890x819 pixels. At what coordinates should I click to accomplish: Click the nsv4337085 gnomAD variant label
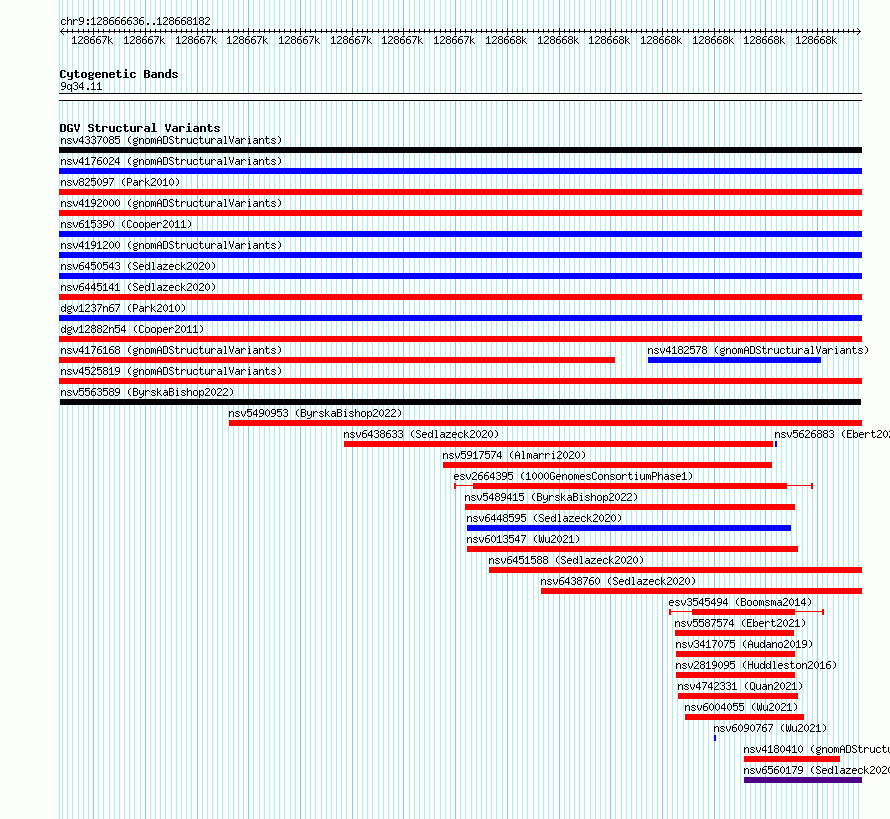pos(171,140)
